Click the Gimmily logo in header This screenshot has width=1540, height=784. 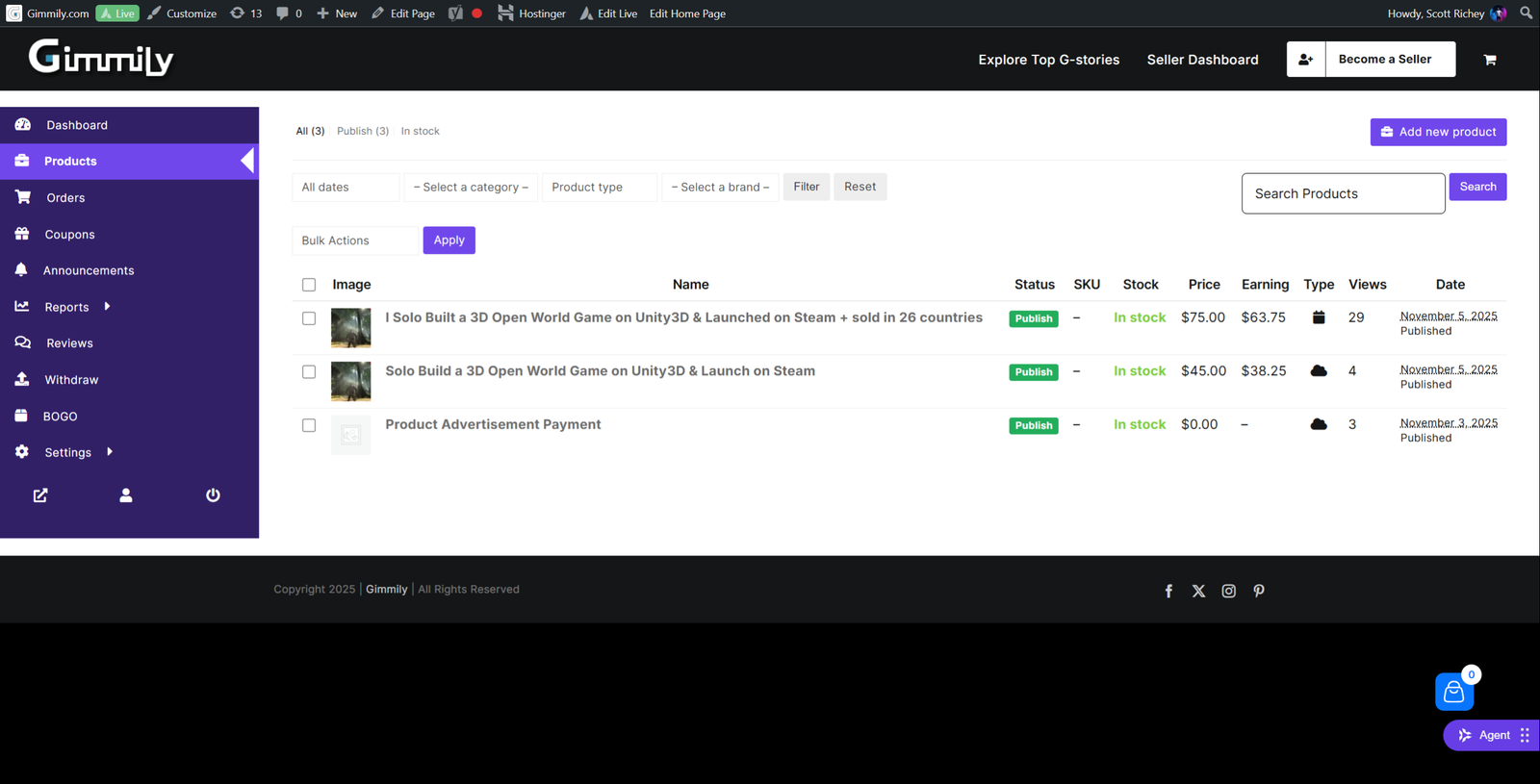[x=101, y=58]
